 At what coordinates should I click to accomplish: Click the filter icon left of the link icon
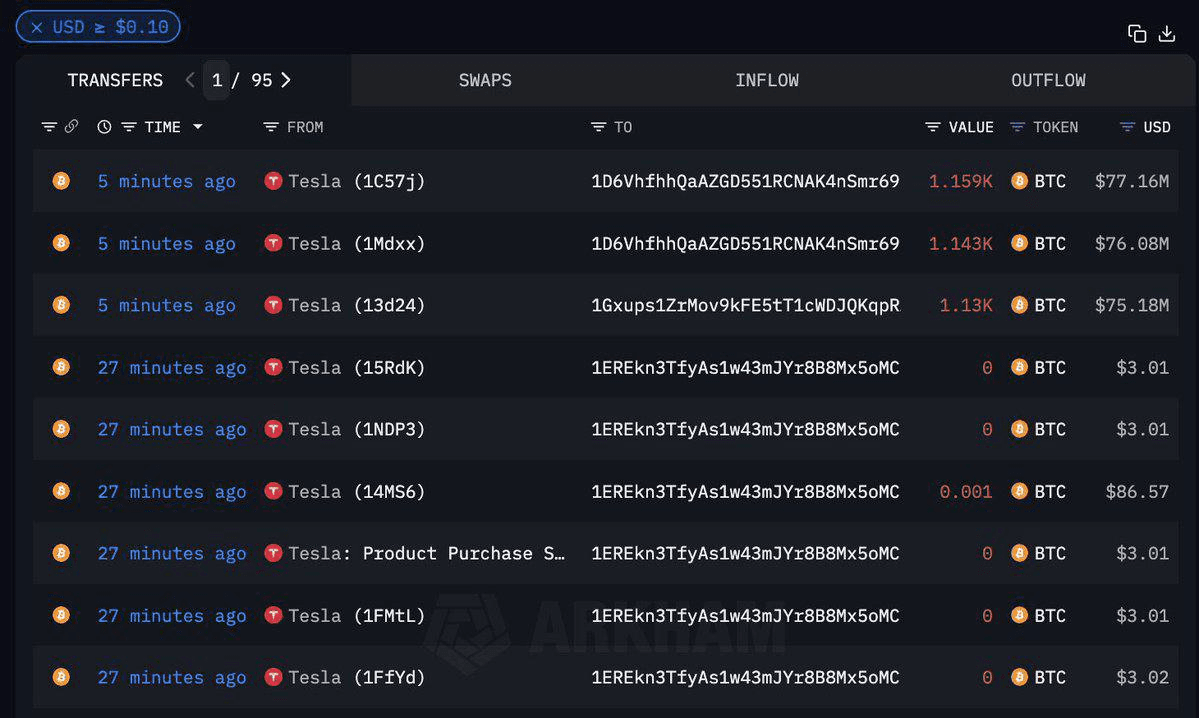(47, 126)
